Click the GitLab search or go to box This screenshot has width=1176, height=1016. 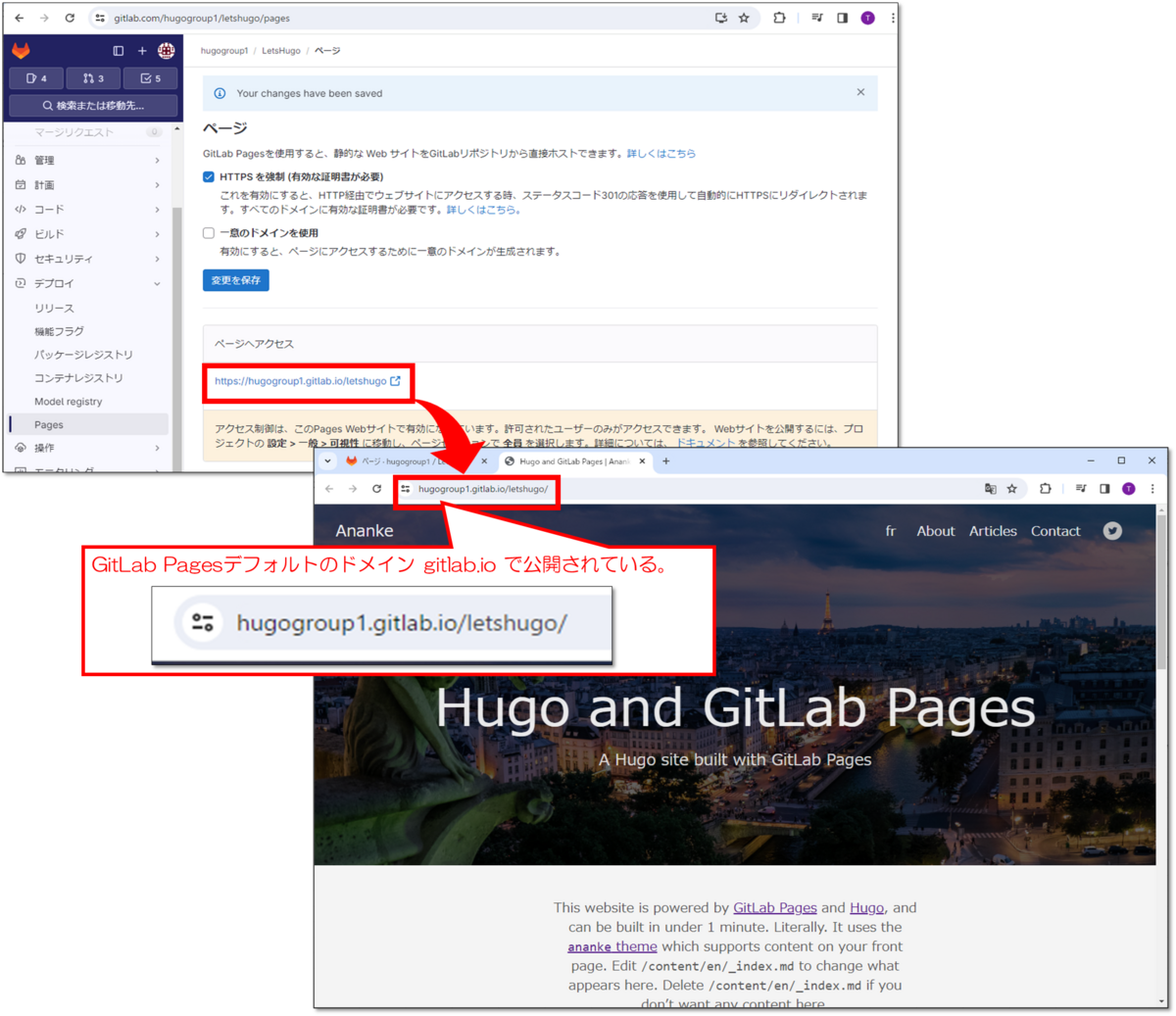(93, 105)
